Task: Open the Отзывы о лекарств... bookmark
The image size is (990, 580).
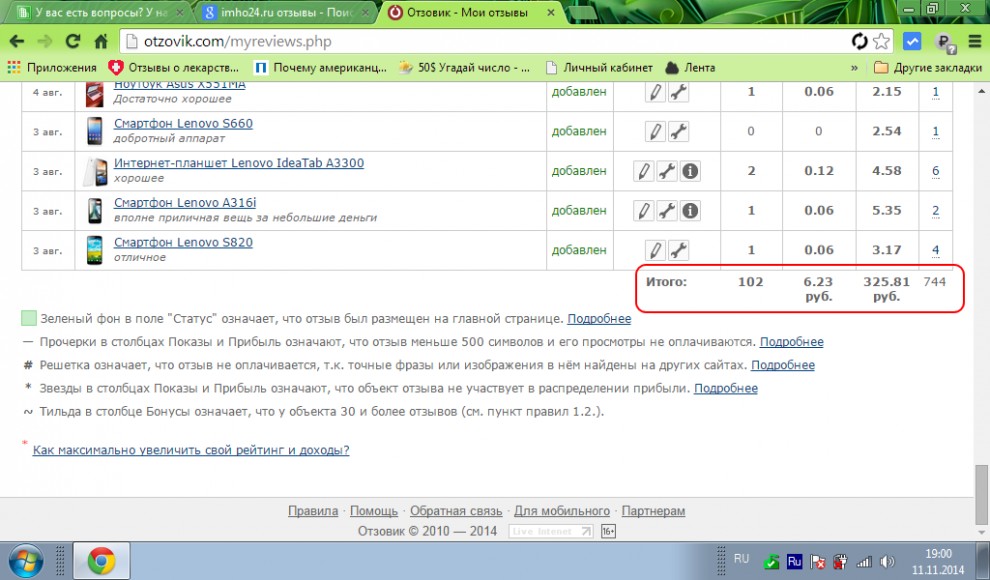Action: point(174,68)
